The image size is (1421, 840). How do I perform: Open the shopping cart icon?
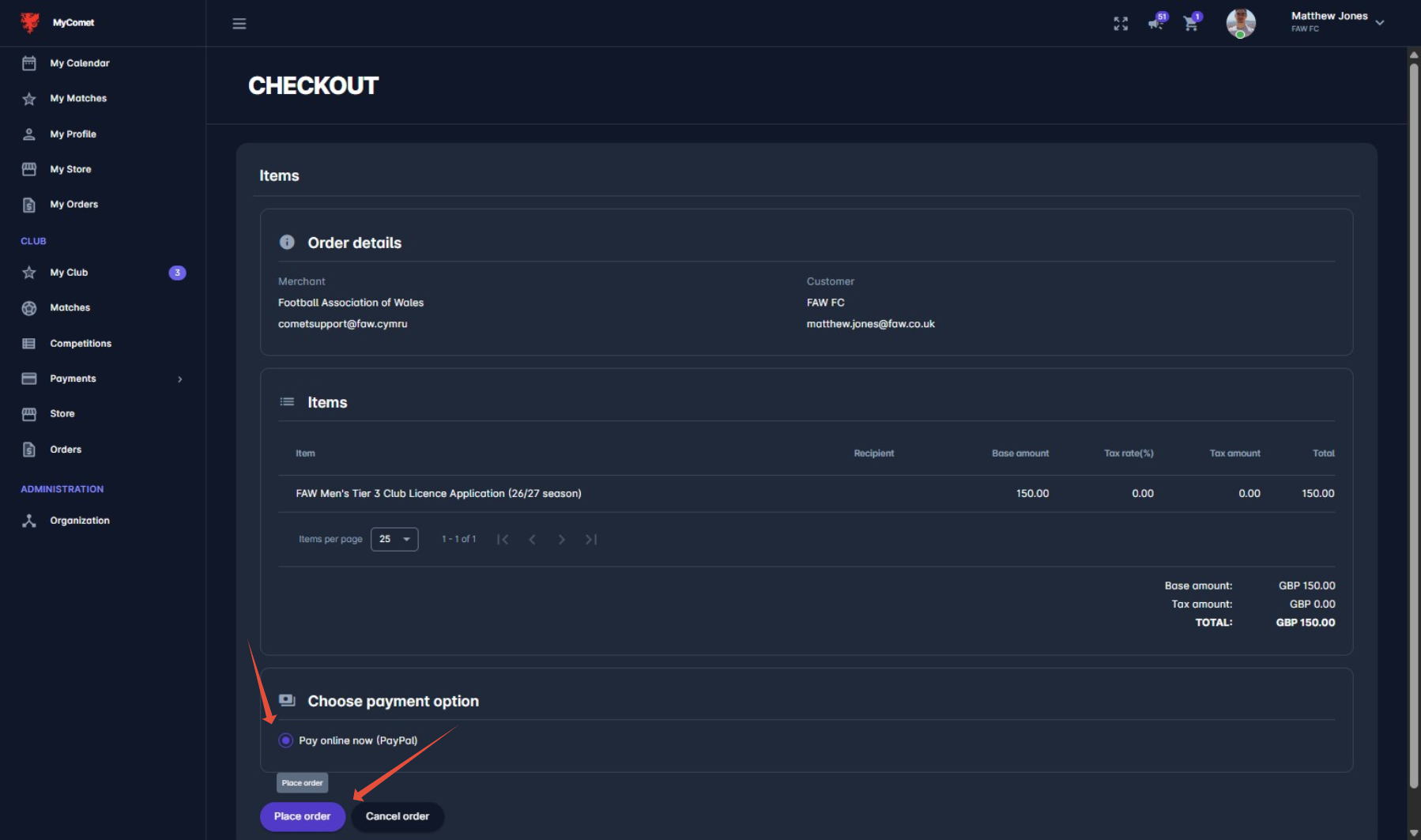click(x=1190, y=23)
